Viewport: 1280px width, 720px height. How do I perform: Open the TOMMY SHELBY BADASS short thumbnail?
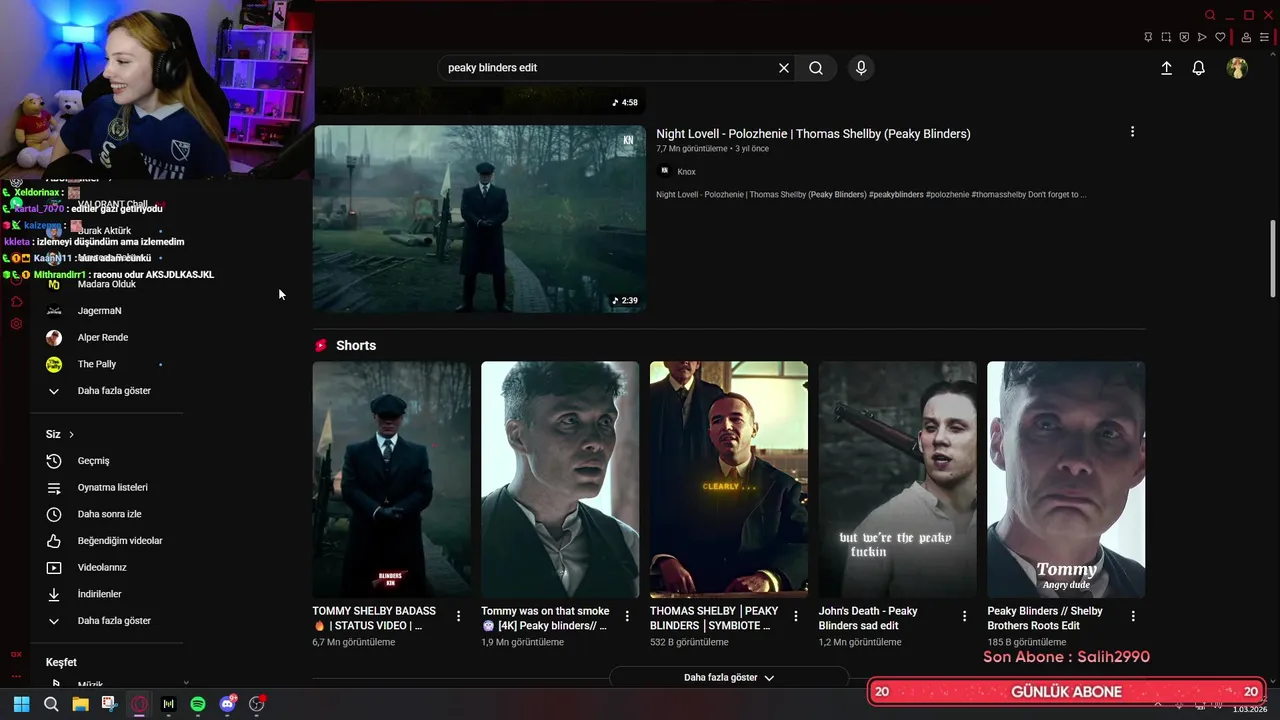(x=391, y=480)
